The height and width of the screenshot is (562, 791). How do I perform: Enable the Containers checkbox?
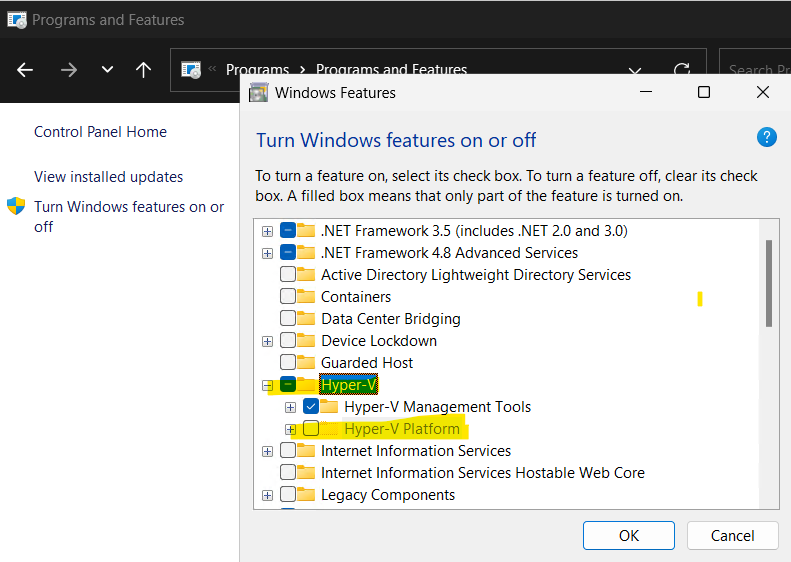288,296
